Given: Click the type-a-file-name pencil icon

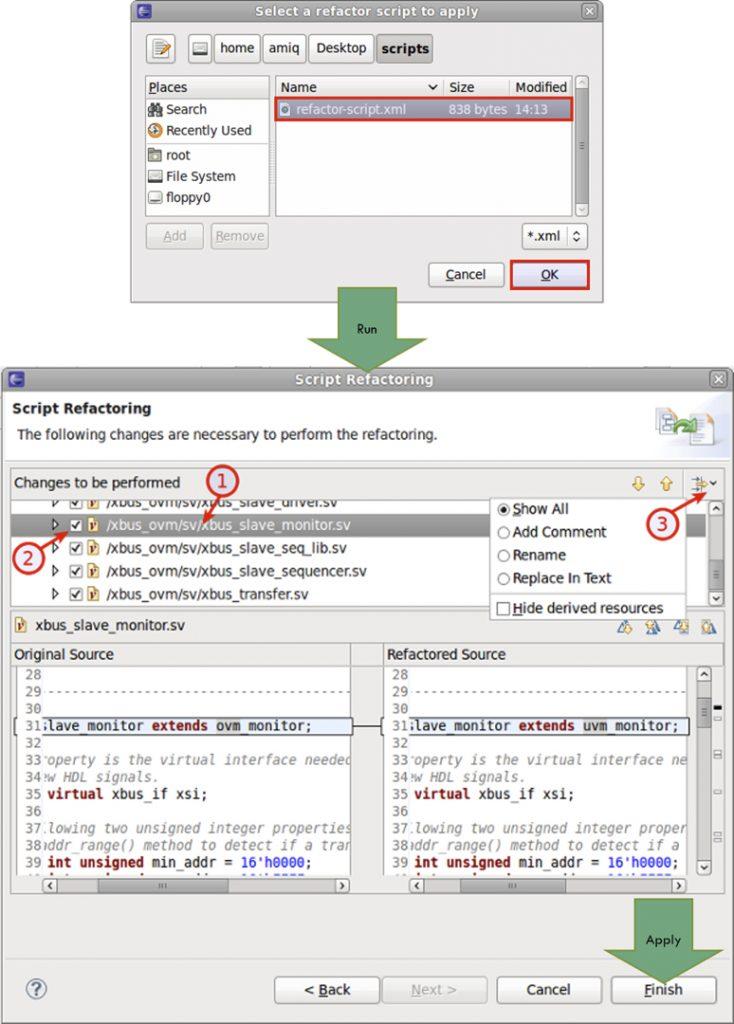Looking at the screenshot, I should pyautogui.click(x=161, y=49).
